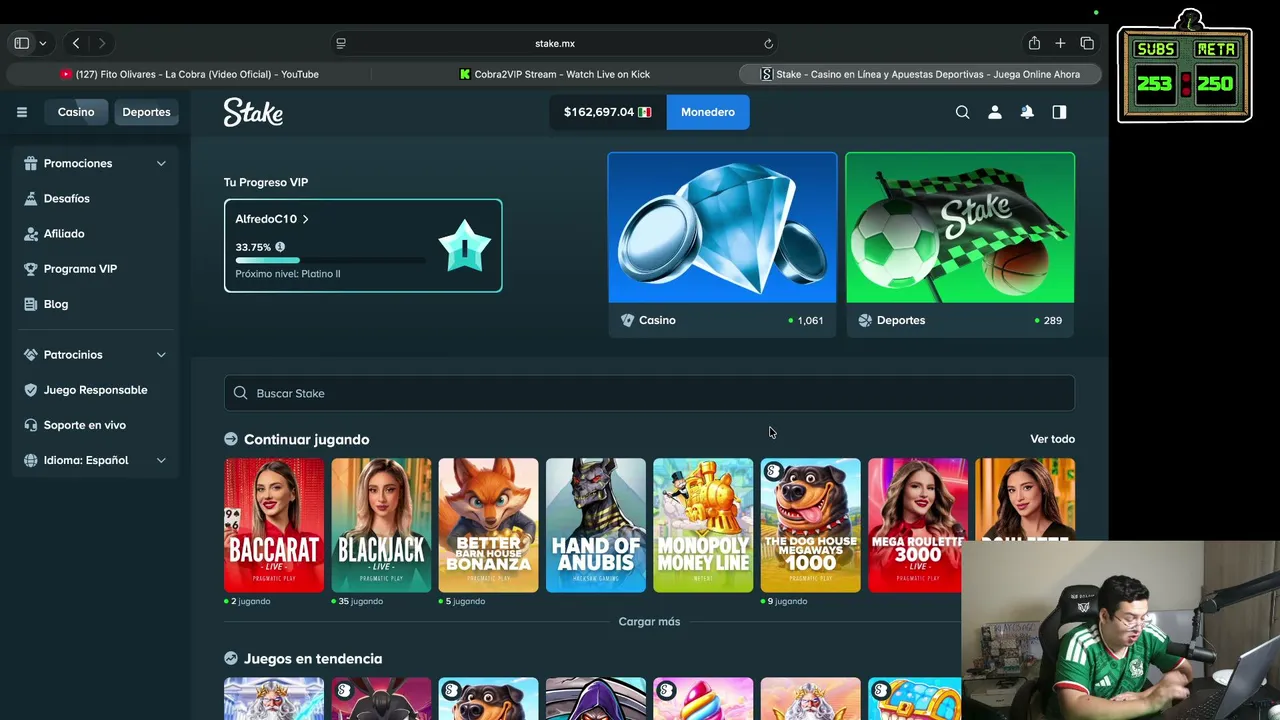Screen dimensions: 1280x720
Task: Open the Idioma: Español language dropdown
Action: point(95,460)
